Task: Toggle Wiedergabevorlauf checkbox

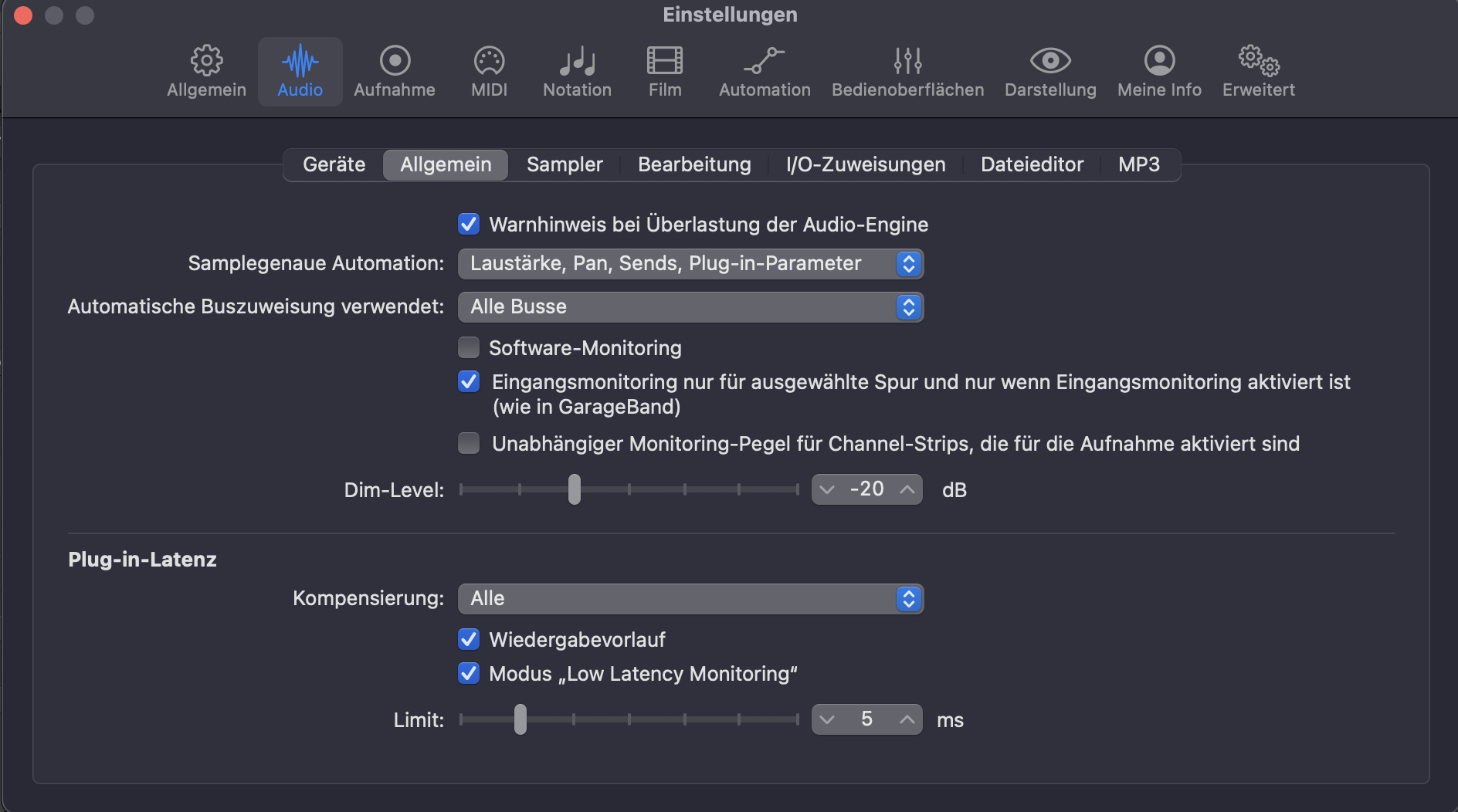Action: tap(469, 640)
